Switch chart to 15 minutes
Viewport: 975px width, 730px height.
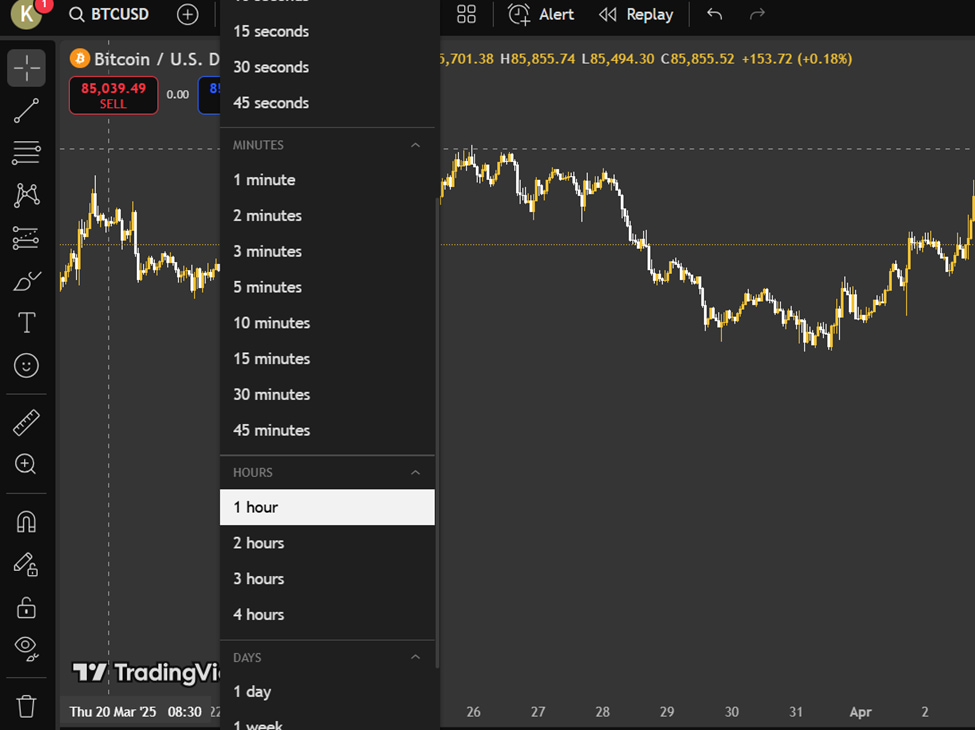[x=327, y=359]
